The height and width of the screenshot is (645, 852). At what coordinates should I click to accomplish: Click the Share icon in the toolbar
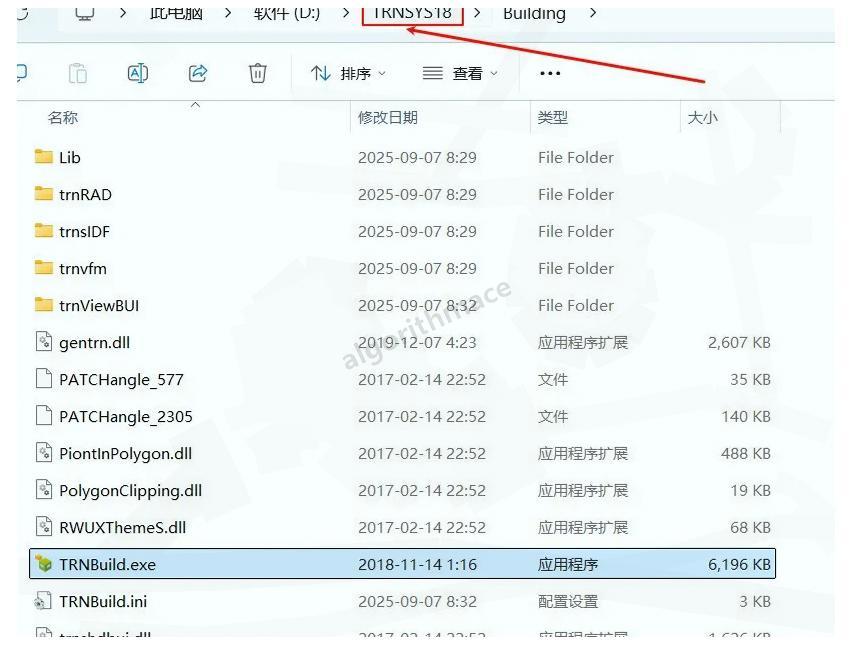[197, 72]
